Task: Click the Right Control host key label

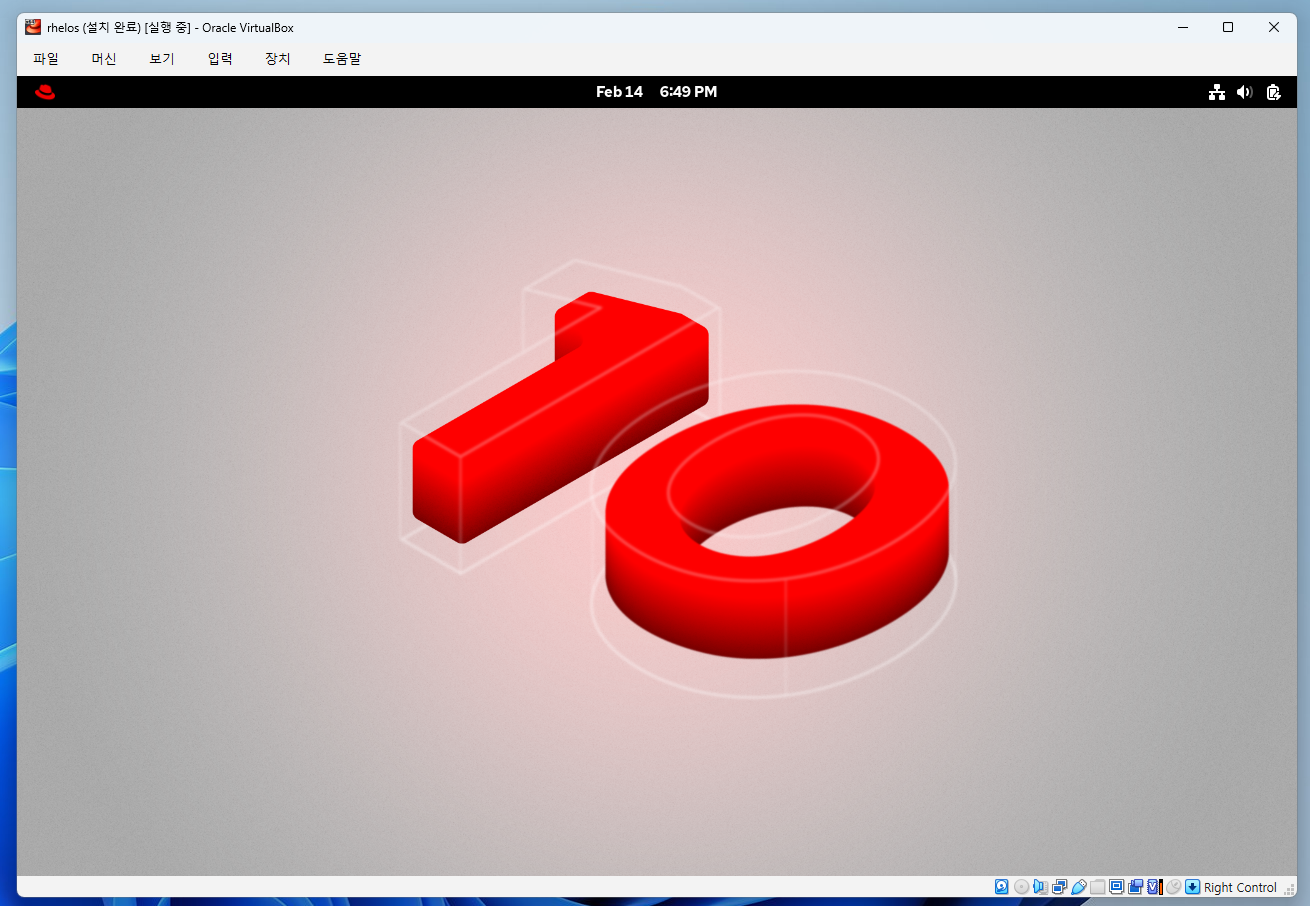Action: [x=1240, y=887]
